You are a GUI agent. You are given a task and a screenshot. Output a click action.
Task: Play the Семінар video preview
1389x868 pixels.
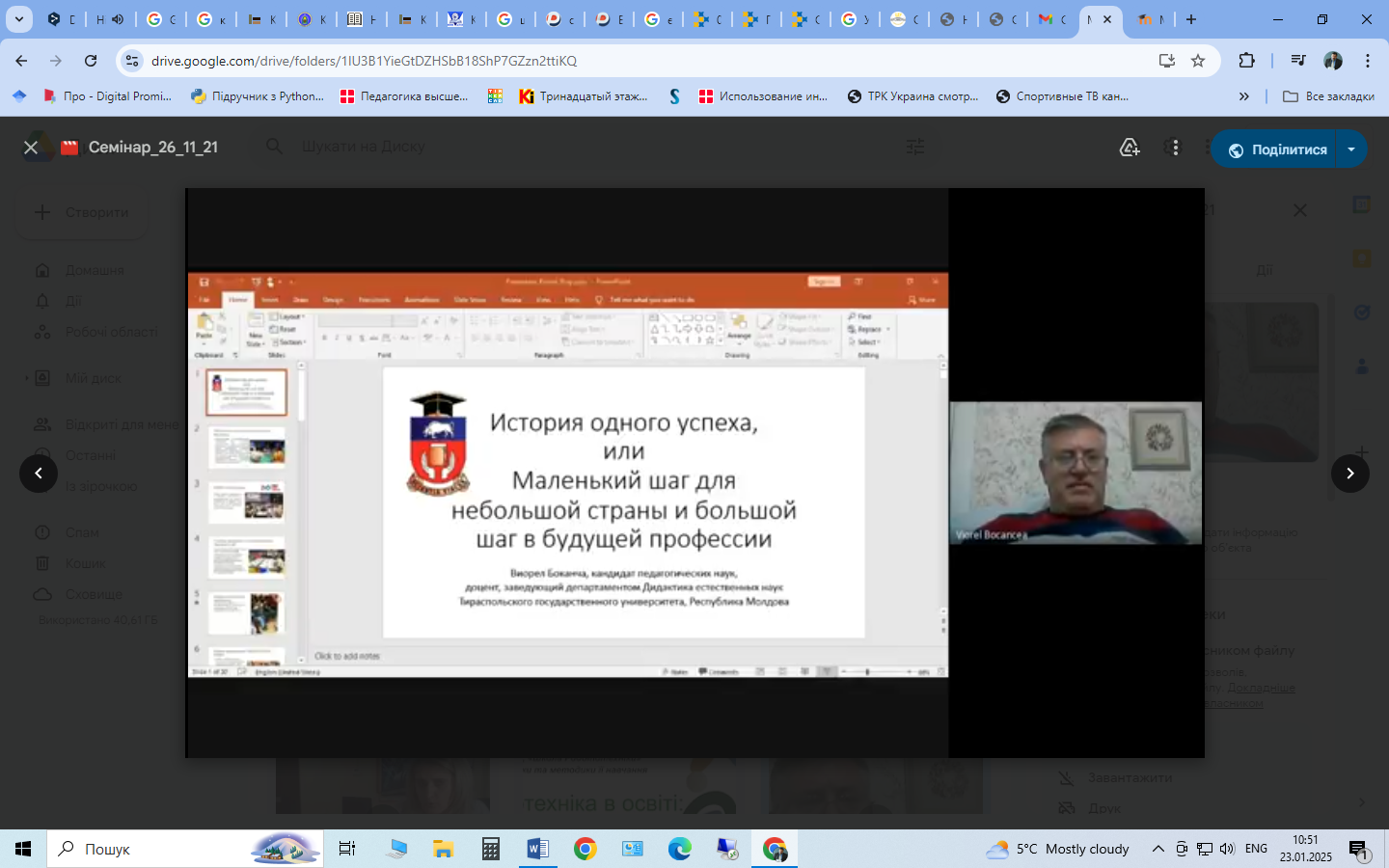point(694,473)
